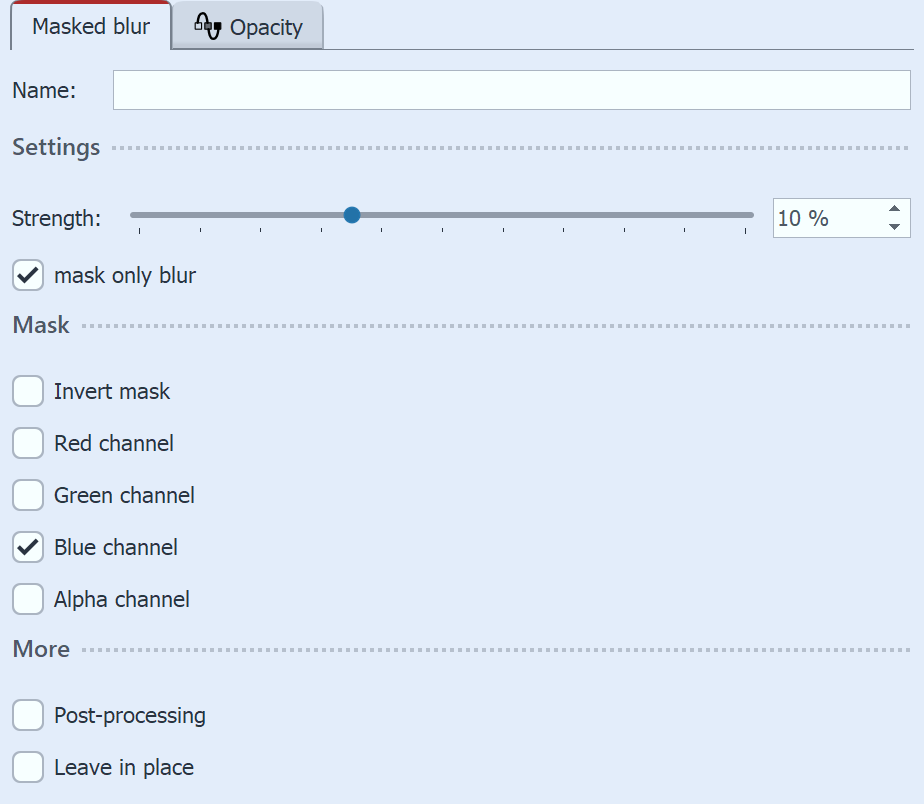Click the Mask section header
The image size is (924, 804).
tap(40, 325)
